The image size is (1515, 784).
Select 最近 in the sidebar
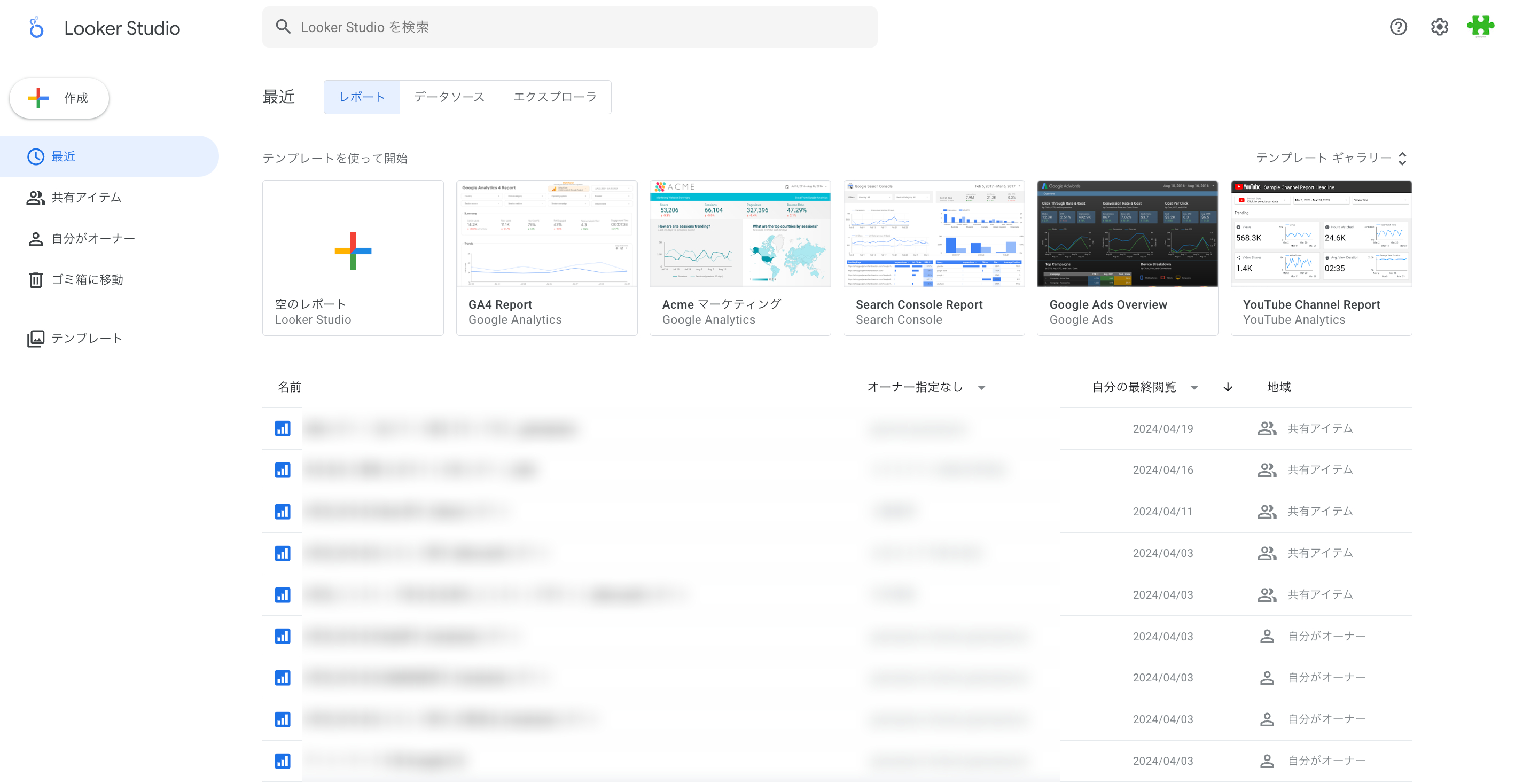110,156
